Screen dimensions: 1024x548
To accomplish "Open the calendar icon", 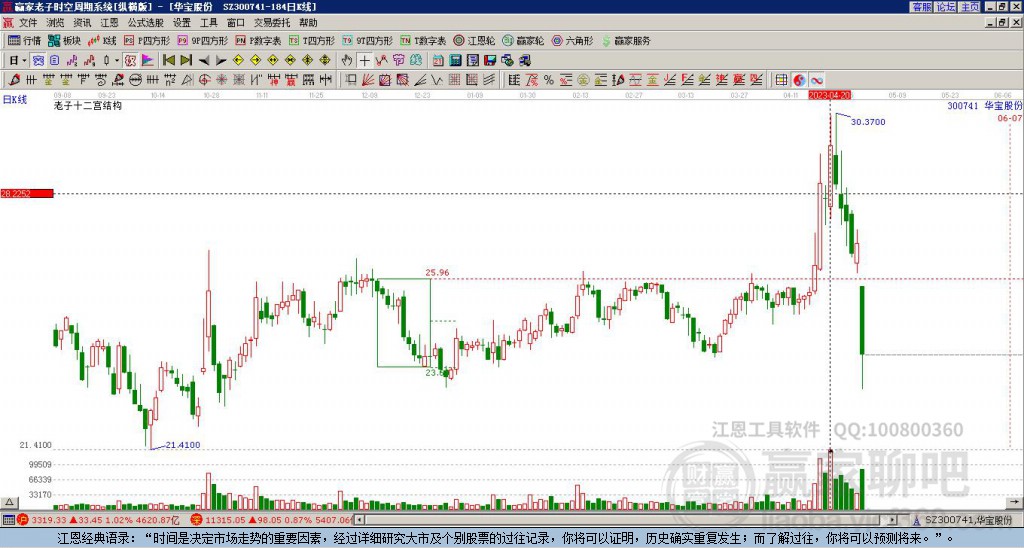I will click(438, 61).
